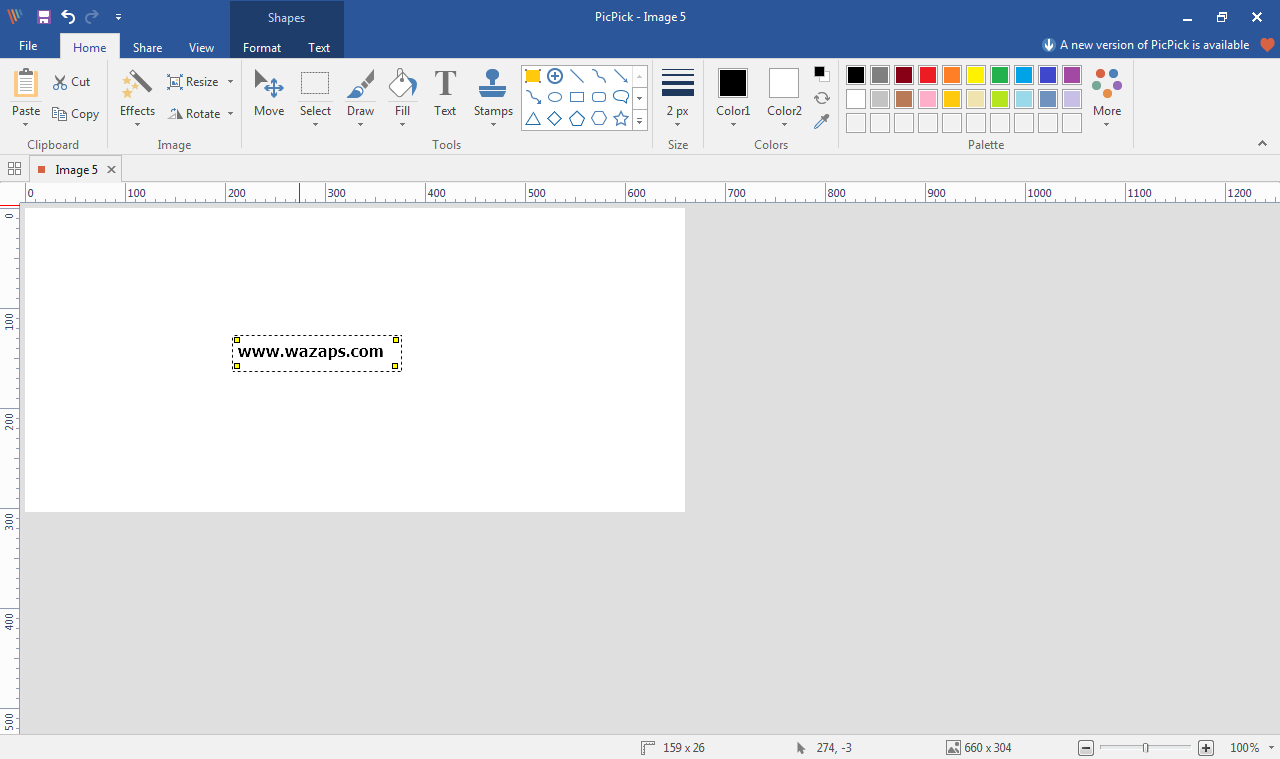Pick the diamond shape
Screen dimensions: 1280x759
pos(555,119)
